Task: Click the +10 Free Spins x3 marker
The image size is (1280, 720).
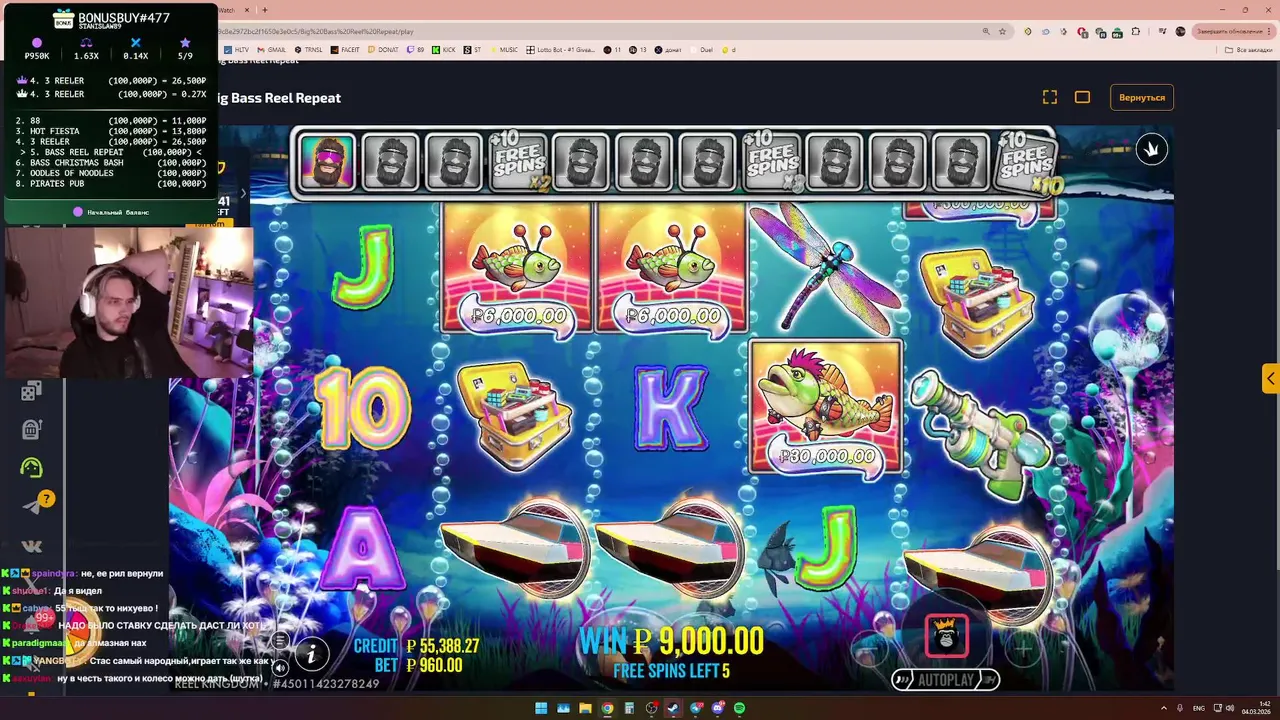Action: click(772, 161)
